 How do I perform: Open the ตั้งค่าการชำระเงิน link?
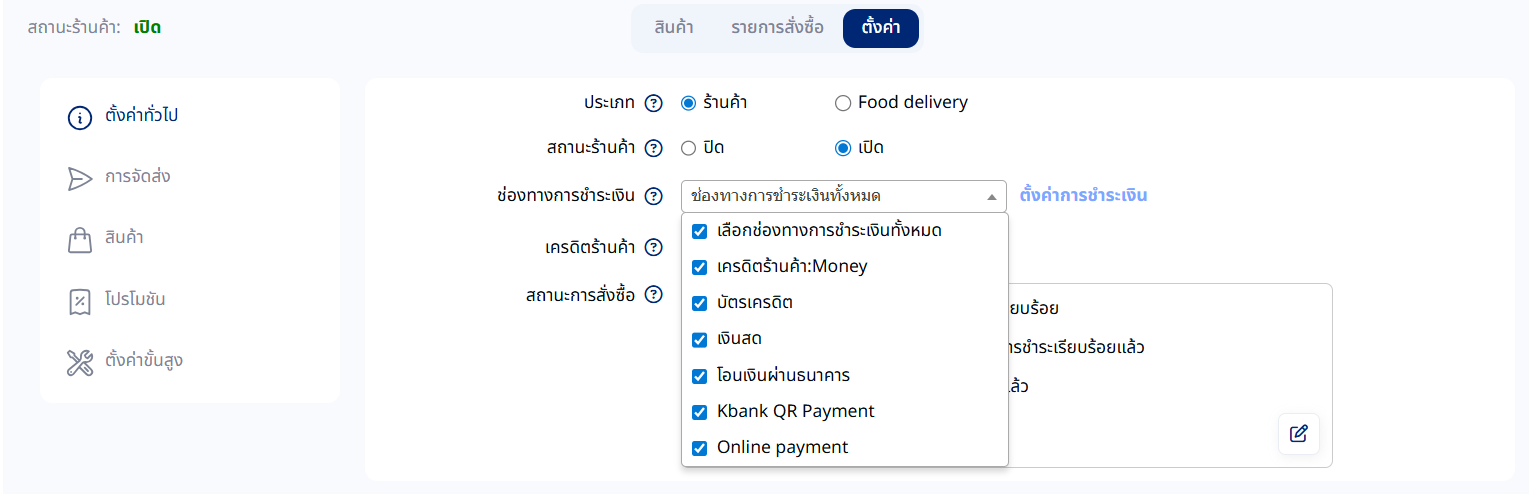click(x=1083, y=196)
